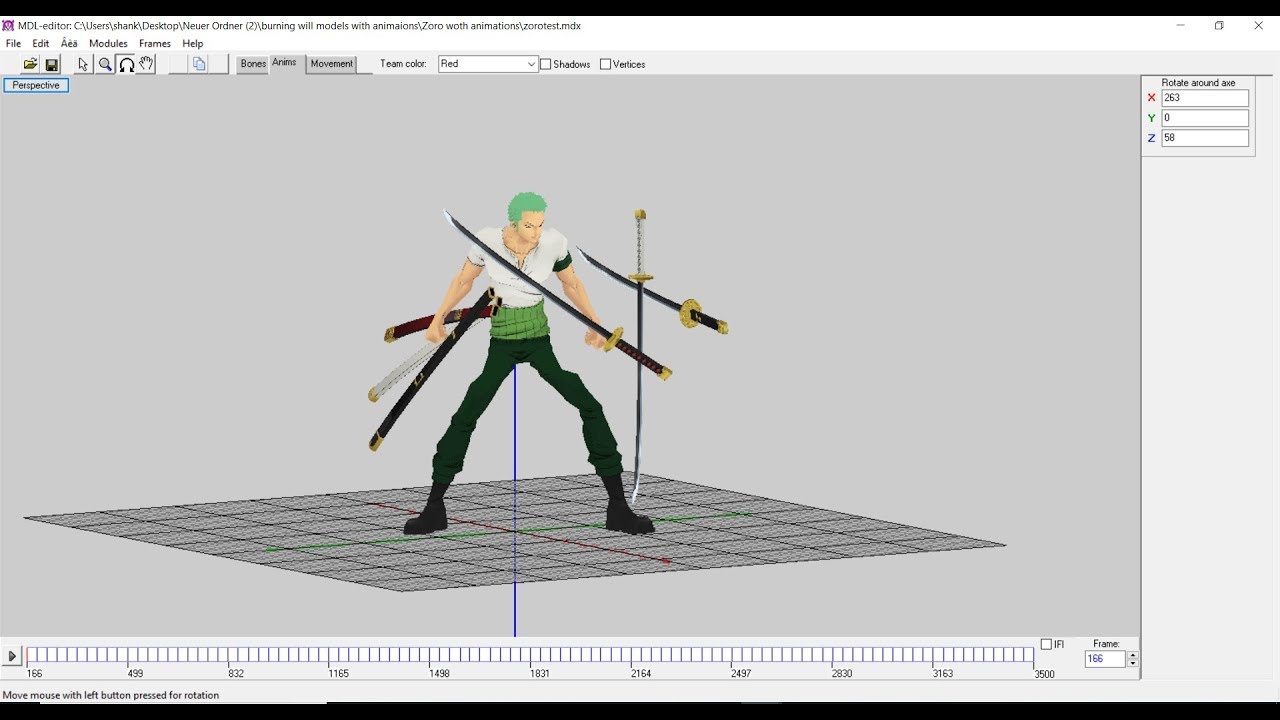The height and width of the screenshot is (720, 1280).
Task: Open the Âëä menu
Action: click(69, 44)
